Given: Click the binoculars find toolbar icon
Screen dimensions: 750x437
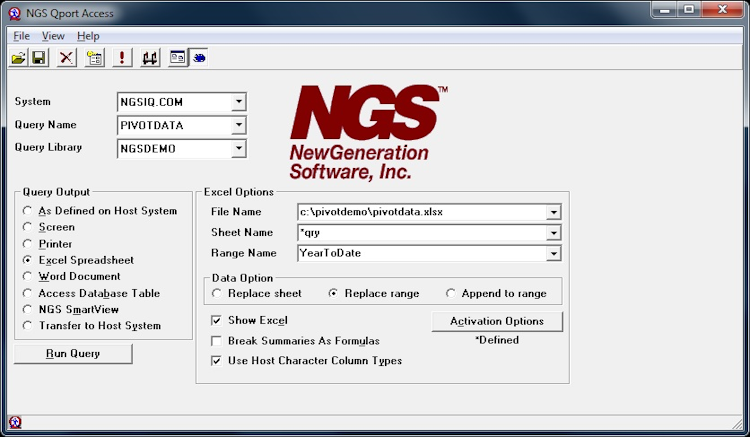Looking at the screenshot, I should coord(150,58).
